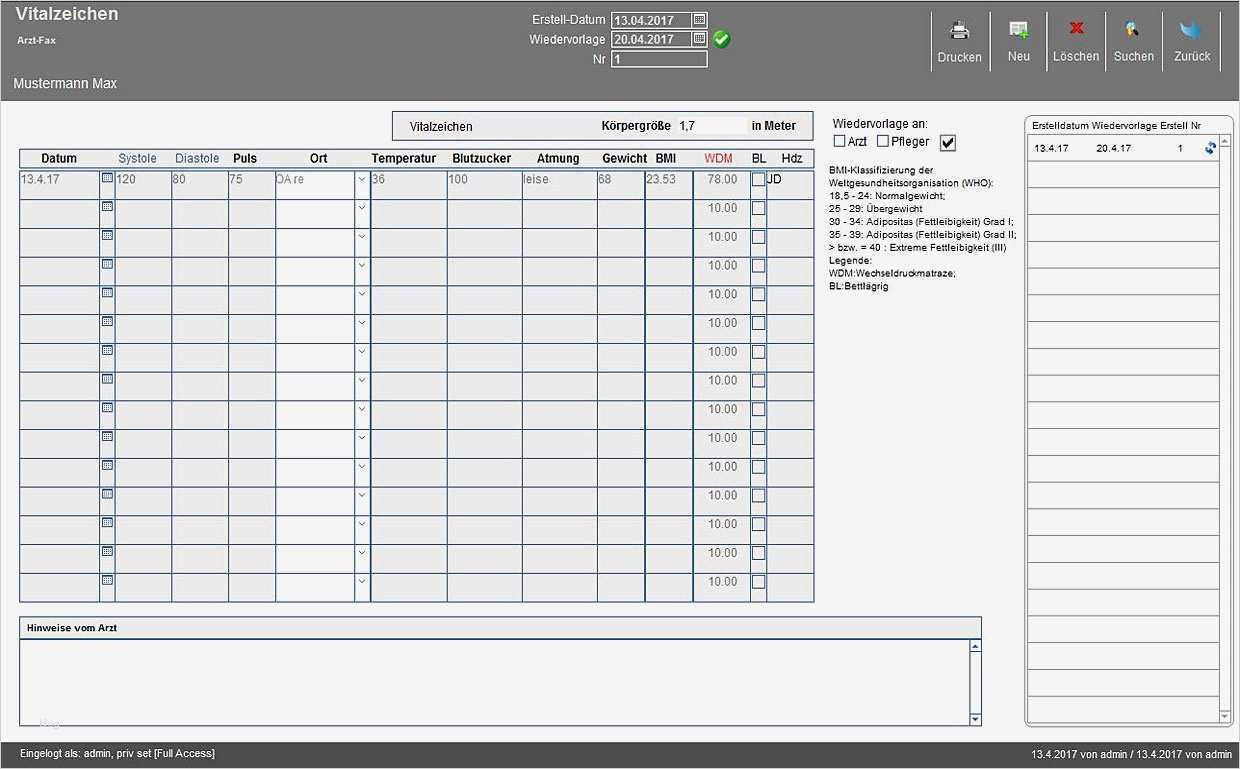Image resolution: width=1240 pixels, height=769 pixels.
Task: Click the red WDM column header
Action: pyautogui.click(x=718, y=158)
